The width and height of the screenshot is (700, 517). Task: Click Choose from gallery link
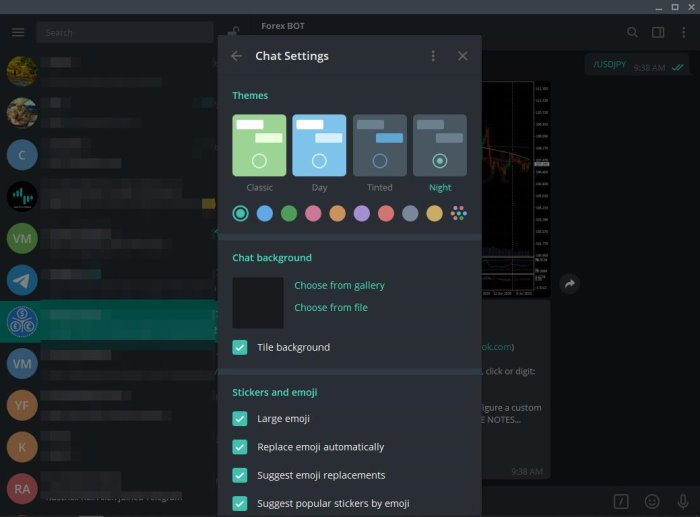coord(339,285)
